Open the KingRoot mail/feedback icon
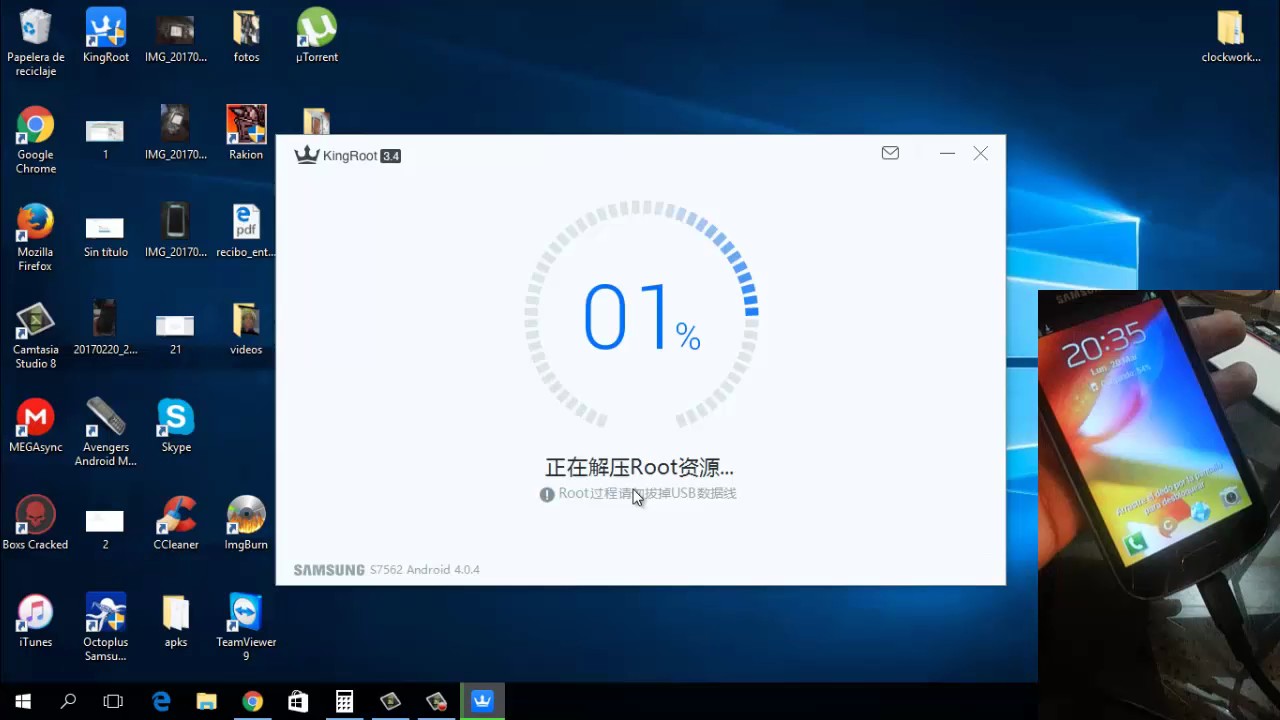 tap(890, 153)
